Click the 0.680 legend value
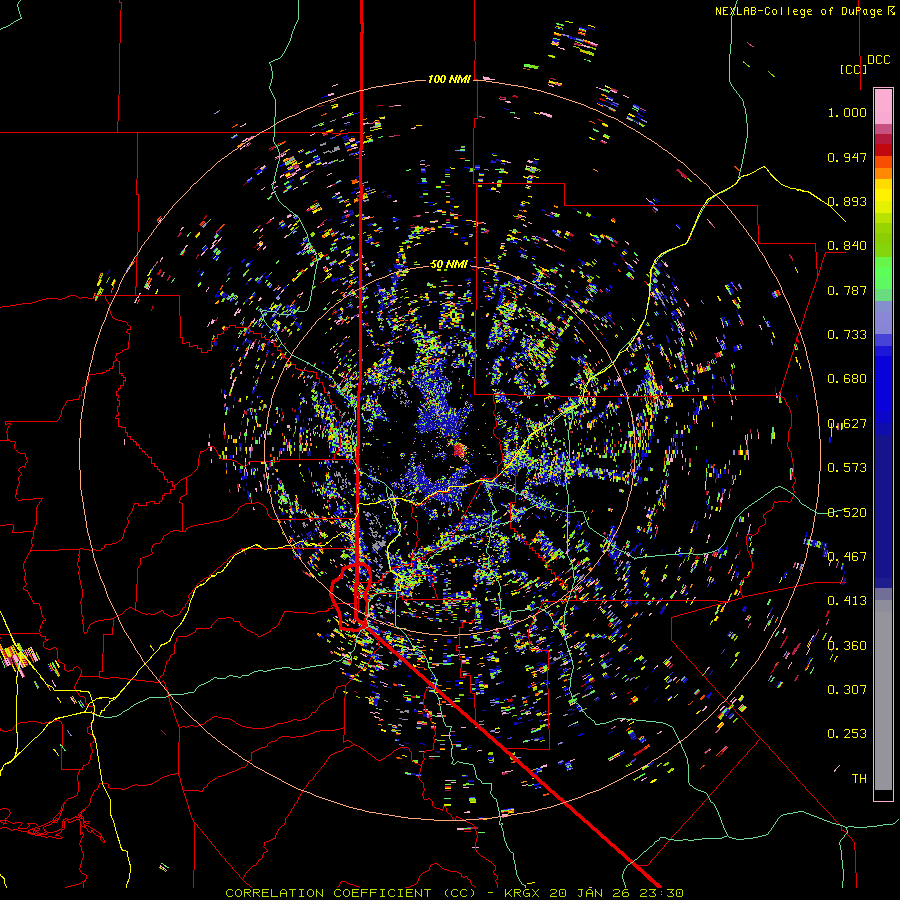 tap(847, 379)
